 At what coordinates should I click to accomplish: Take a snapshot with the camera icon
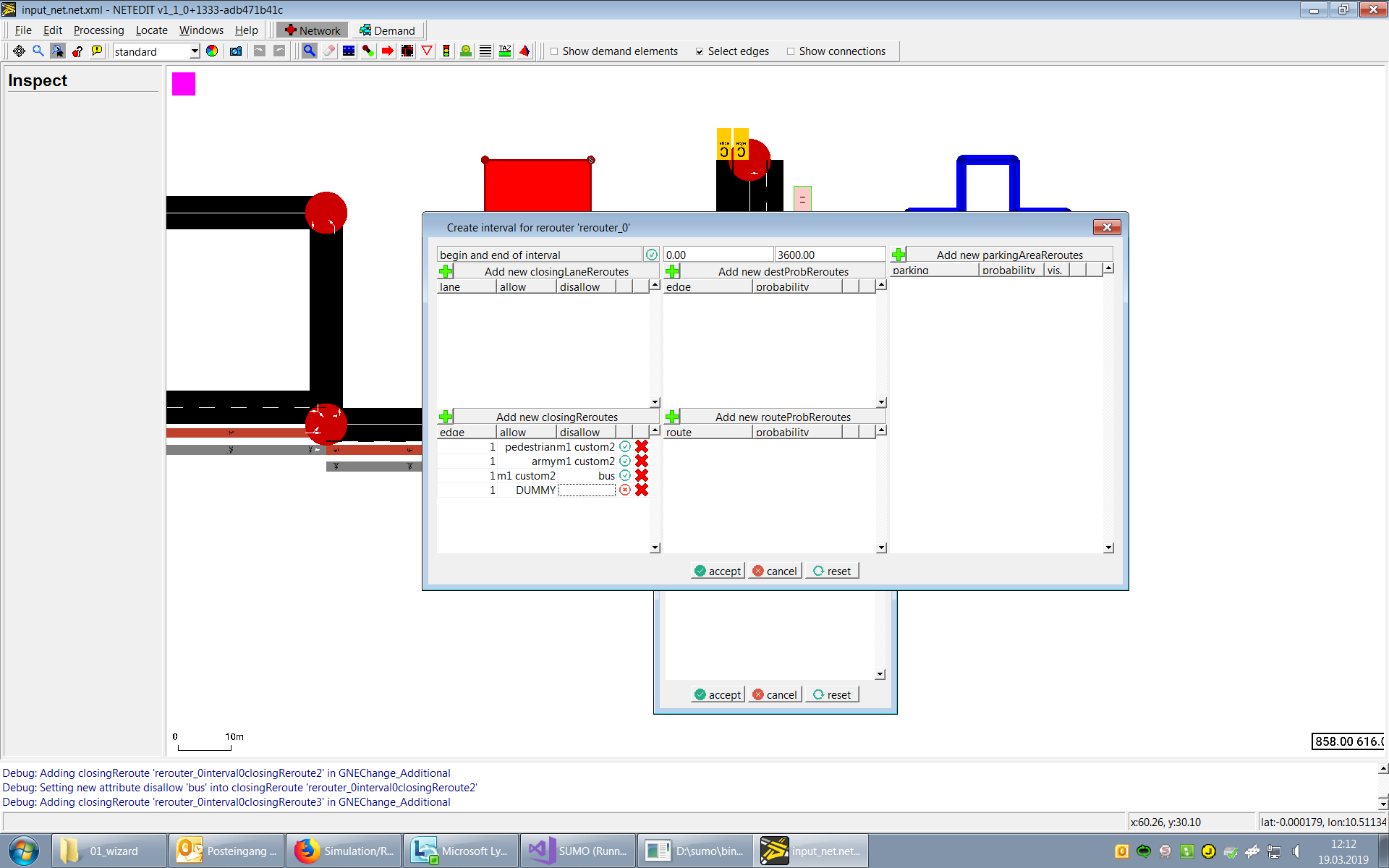click(x=235, y=51)
